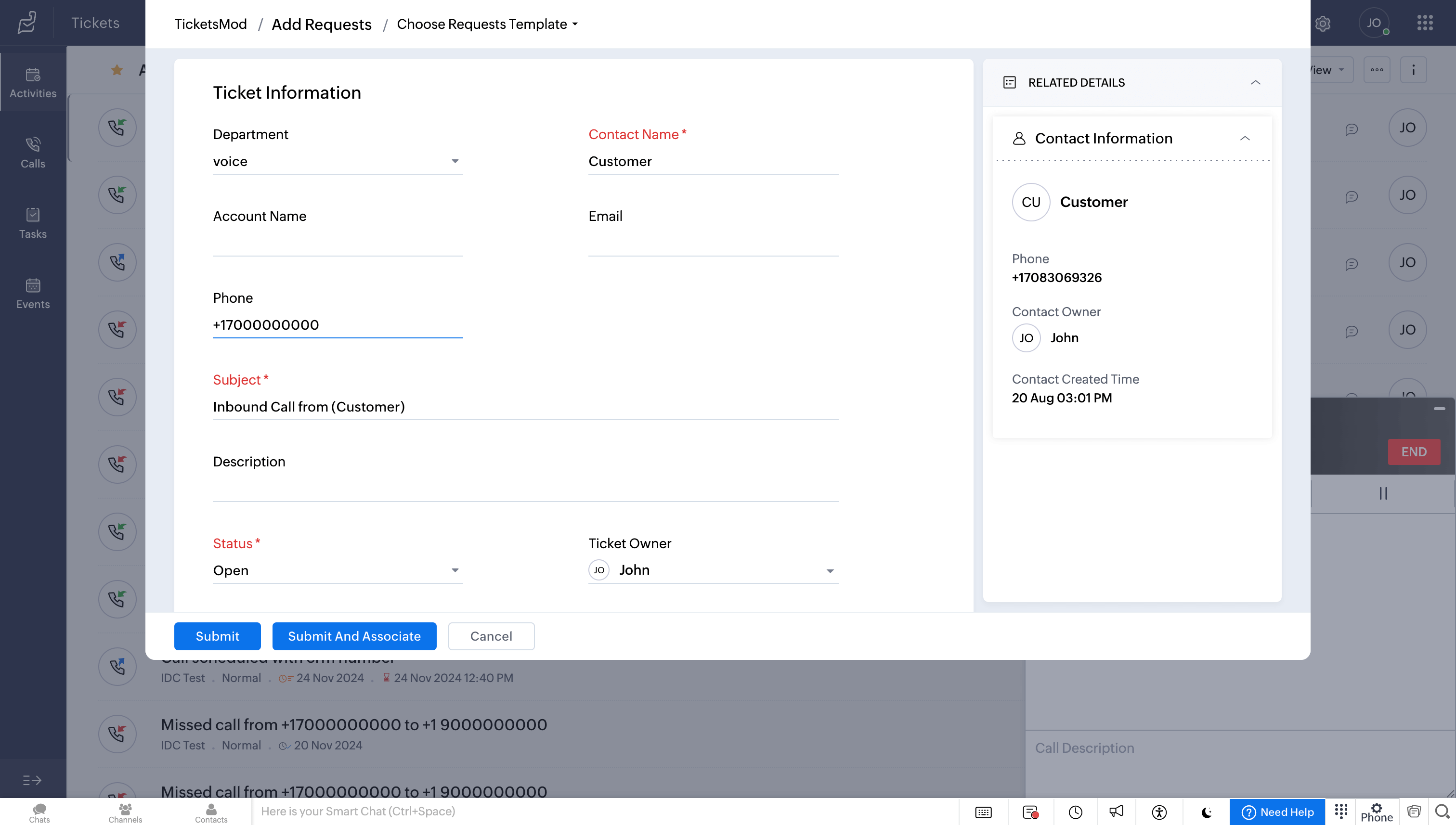Viewport: 1456px width, 825px height.
Task: Open the apps grid launcher icon
Action: point(1424,23)
